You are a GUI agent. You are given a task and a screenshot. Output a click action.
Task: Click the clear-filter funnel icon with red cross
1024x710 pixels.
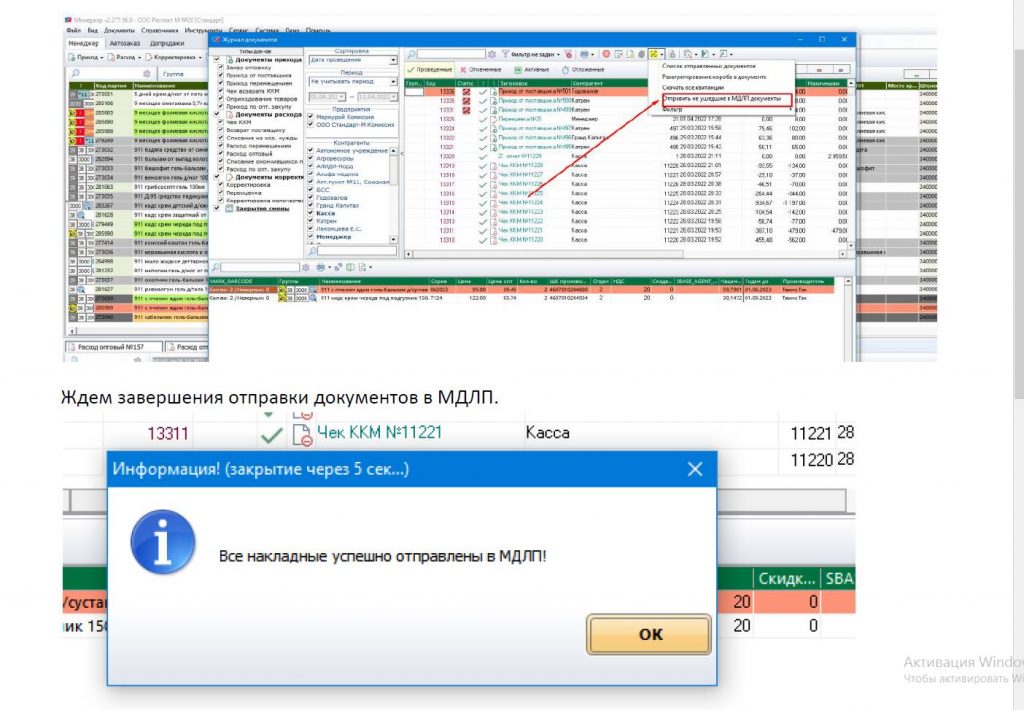coord(568,53)
